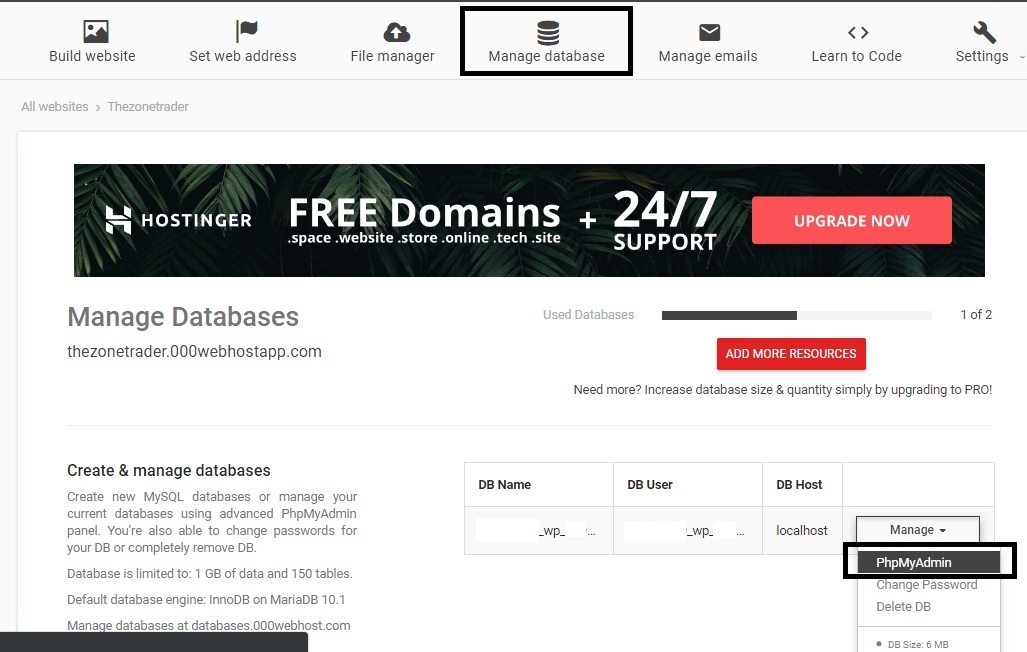Image resolution: width=1027 pixels, height=652 pixels.
Task: Click the thezonetrader.000webhostapp.com domain text
Action: pos(195,351)
